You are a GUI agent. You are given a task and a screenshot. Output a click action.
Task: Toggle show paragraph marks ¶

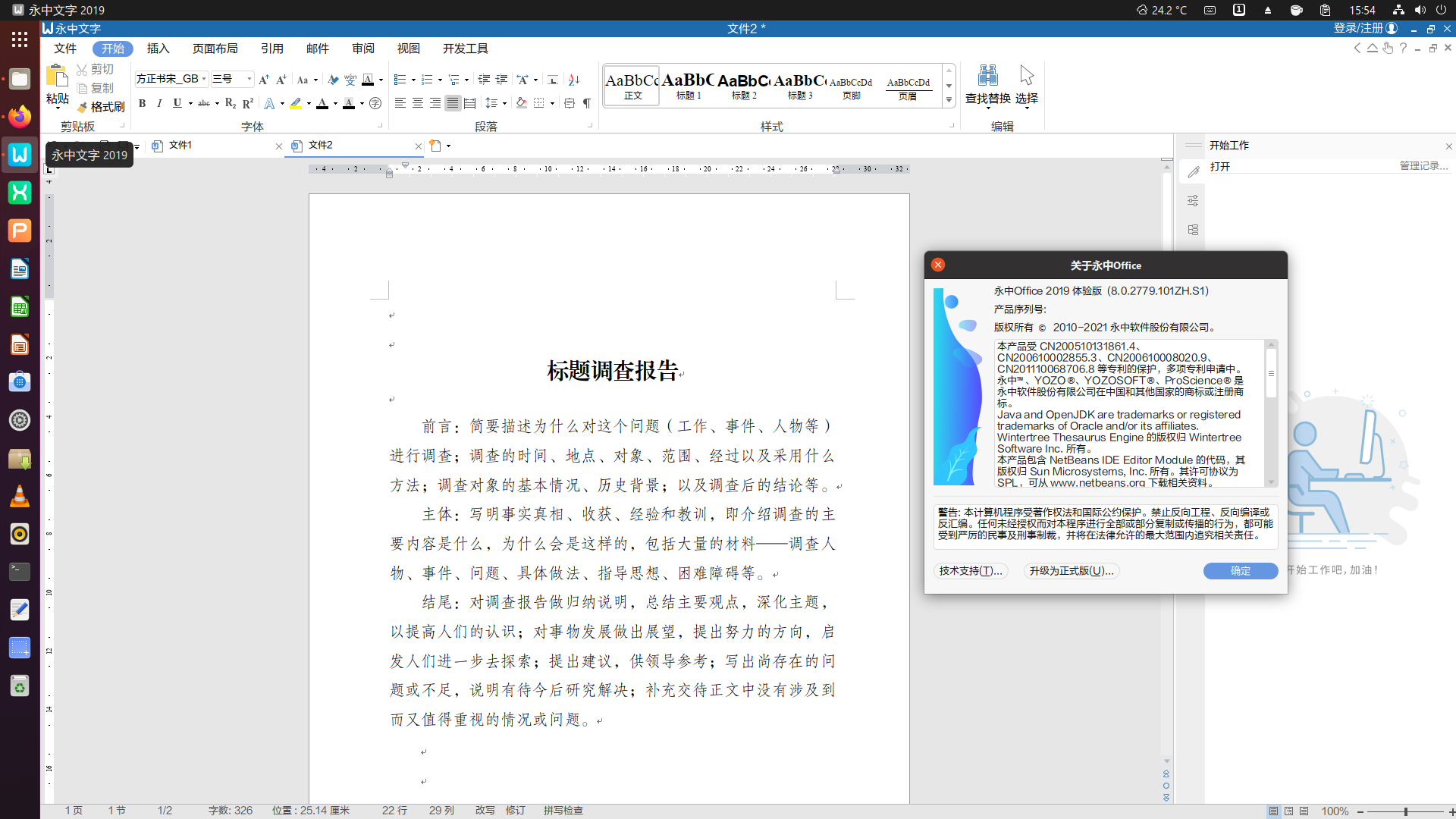tap(587, 103)
